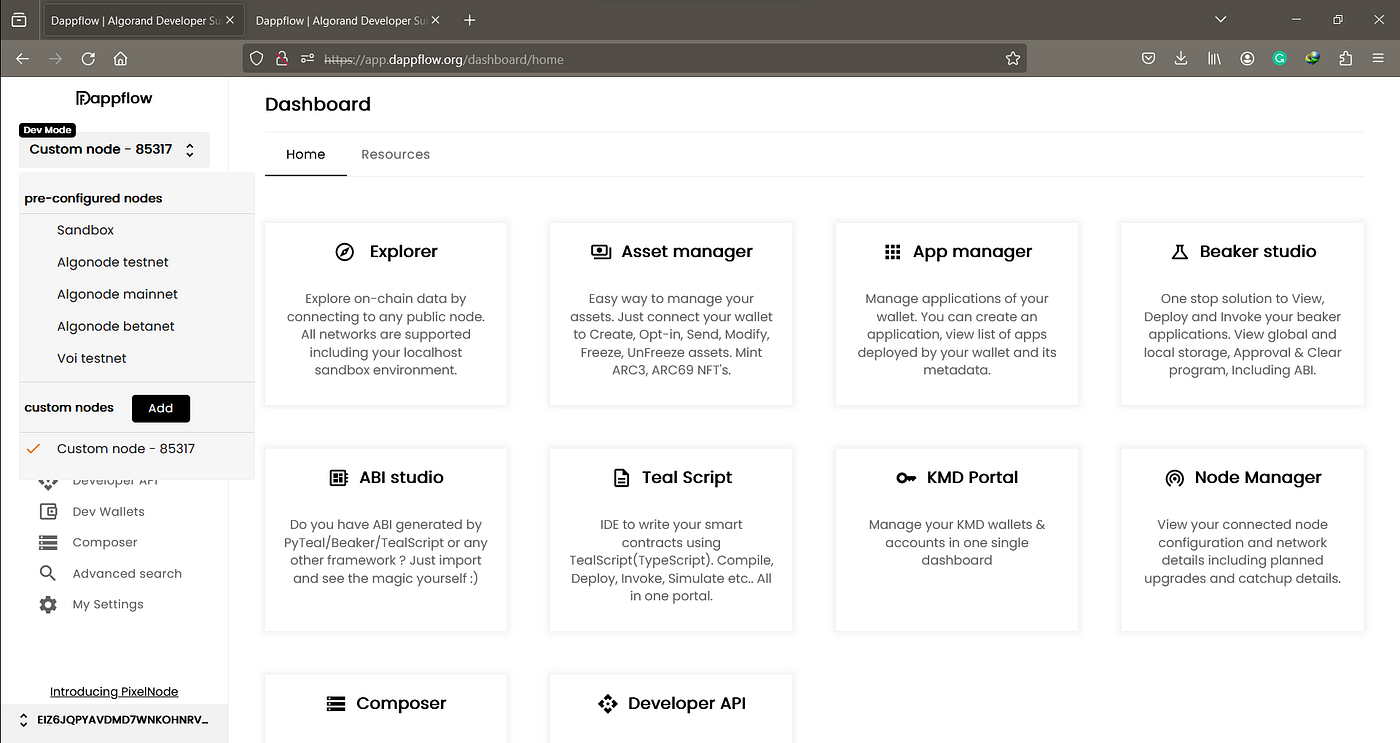The height and width of the screenshot is (743, 1400).
Task: Click the App manager card title
Action: tap(972, 252)
